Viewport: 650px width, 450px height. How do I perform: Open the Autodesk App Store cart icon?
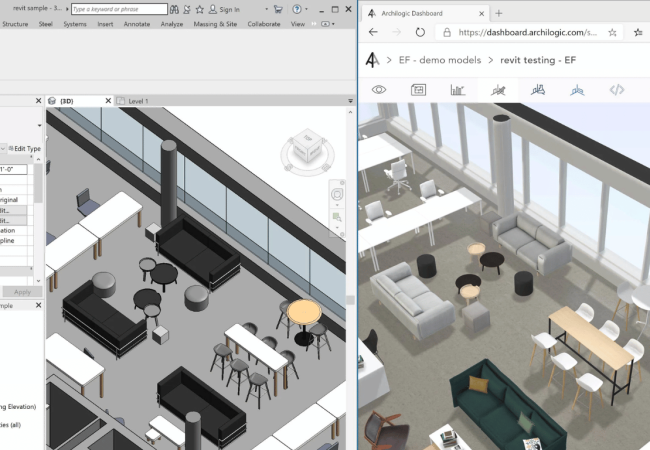coord(277,9)
